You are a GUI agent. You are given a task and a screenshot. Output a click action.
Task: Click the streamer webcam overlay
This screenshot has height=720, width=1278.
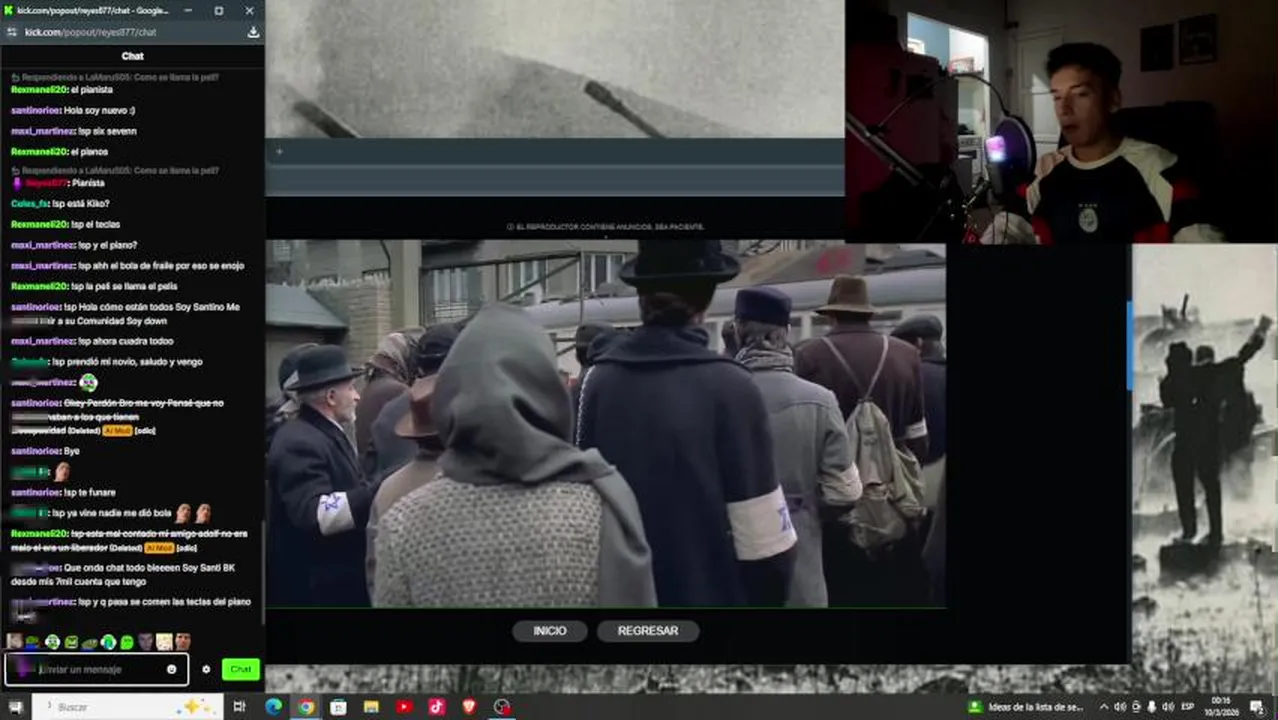(1061, 121)
